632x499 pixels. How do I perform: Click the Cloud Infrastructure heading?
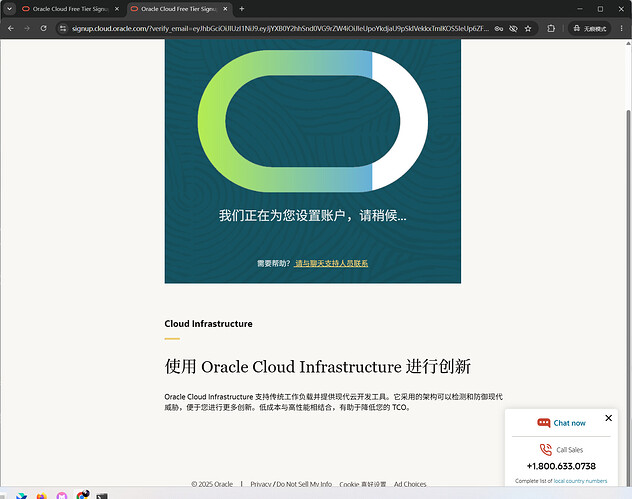tap(208, 324)
